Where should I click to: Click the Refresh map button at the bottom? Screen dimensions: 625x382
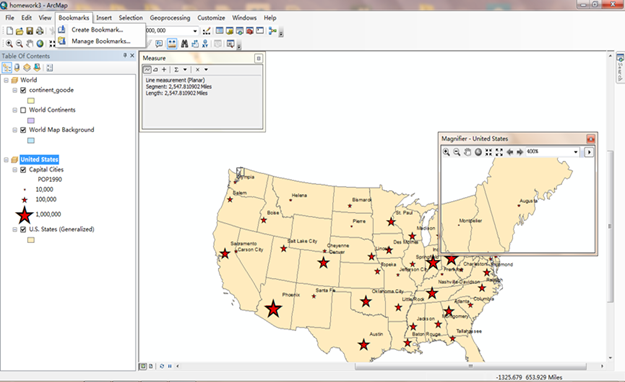tap(161, 366)
